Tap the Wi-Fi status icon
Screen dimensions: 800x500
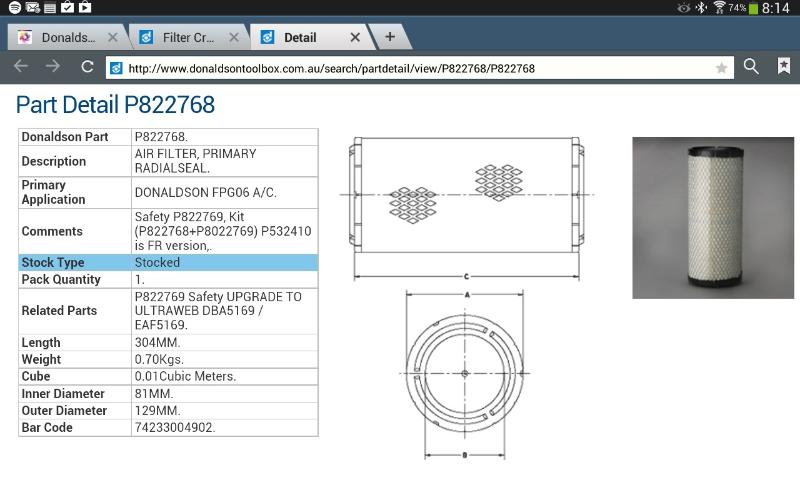(x=719, y=8)
